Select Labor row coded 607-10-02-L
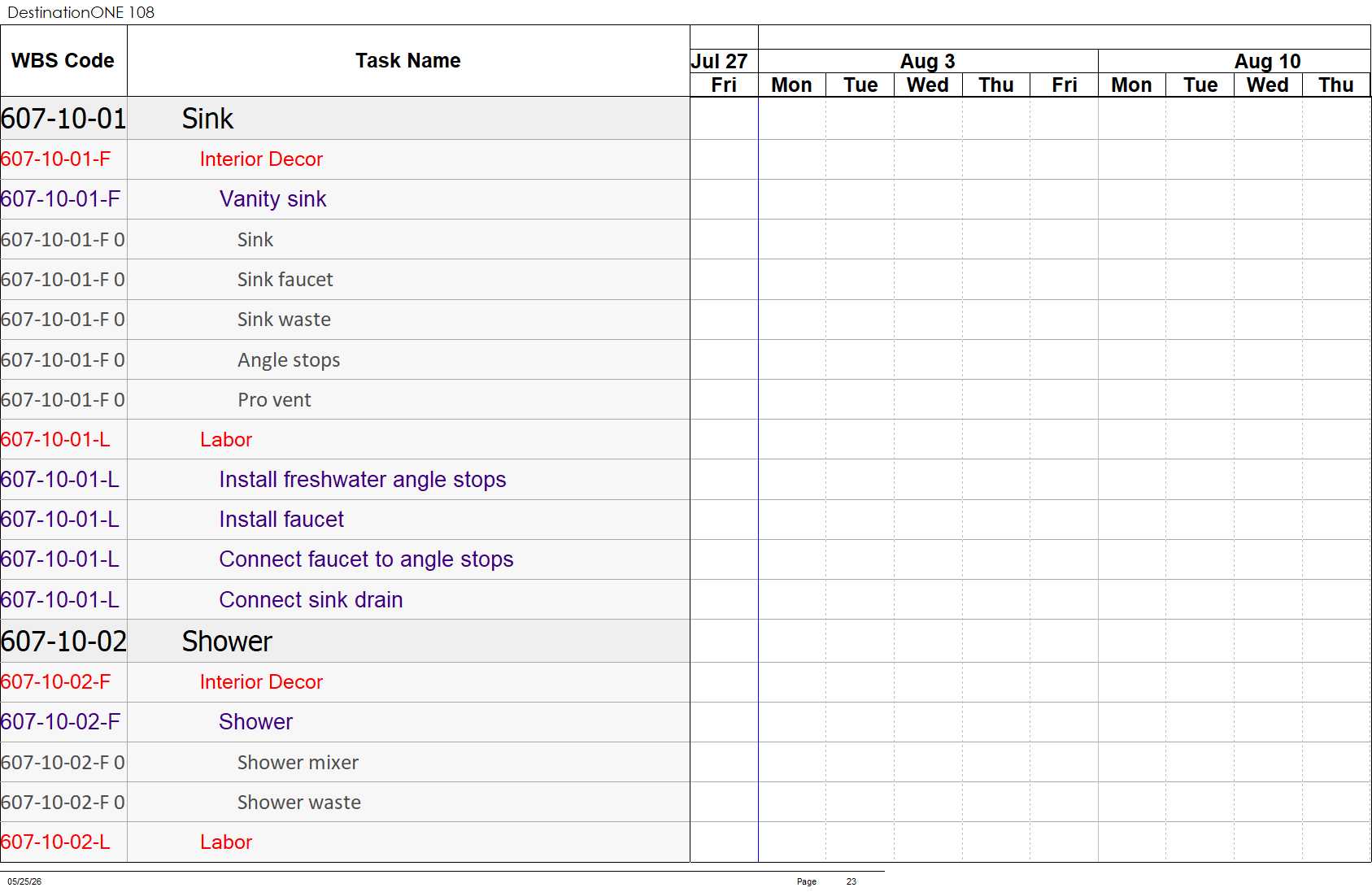 pos(226,842)
